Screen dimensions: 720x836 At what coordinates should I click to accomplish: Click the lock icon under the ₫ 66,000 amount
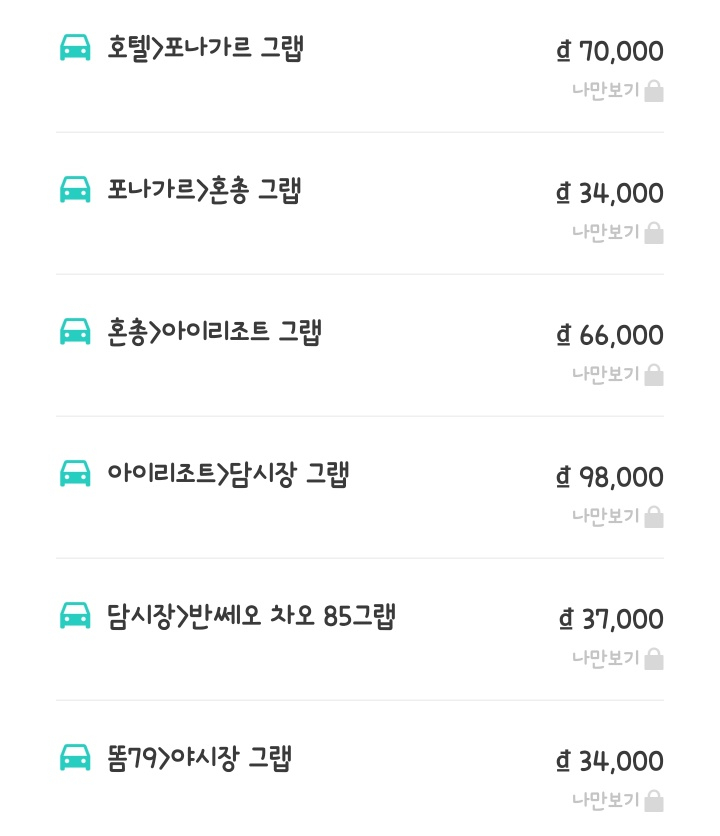654,376
